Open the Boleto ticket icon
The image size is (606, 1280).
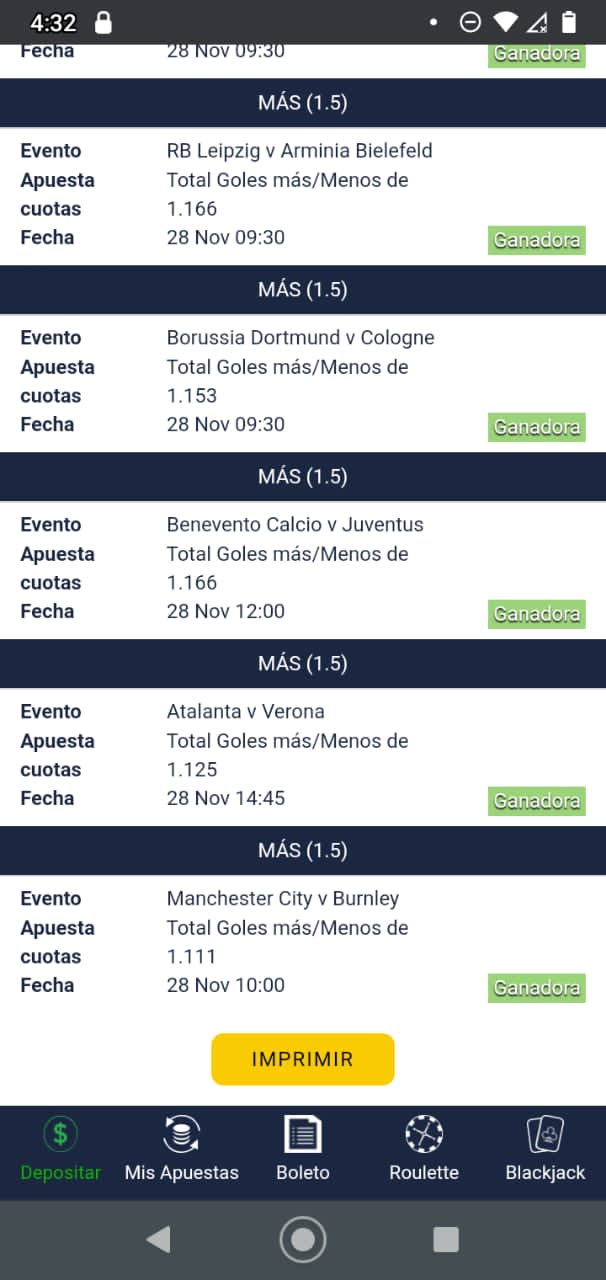(302, 1133)
